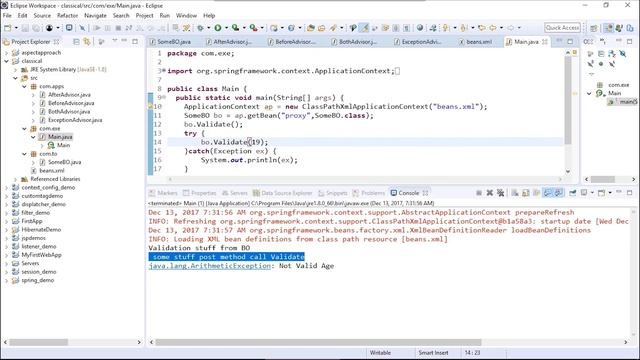Click the Quick Access search field

tap(562, 28)
